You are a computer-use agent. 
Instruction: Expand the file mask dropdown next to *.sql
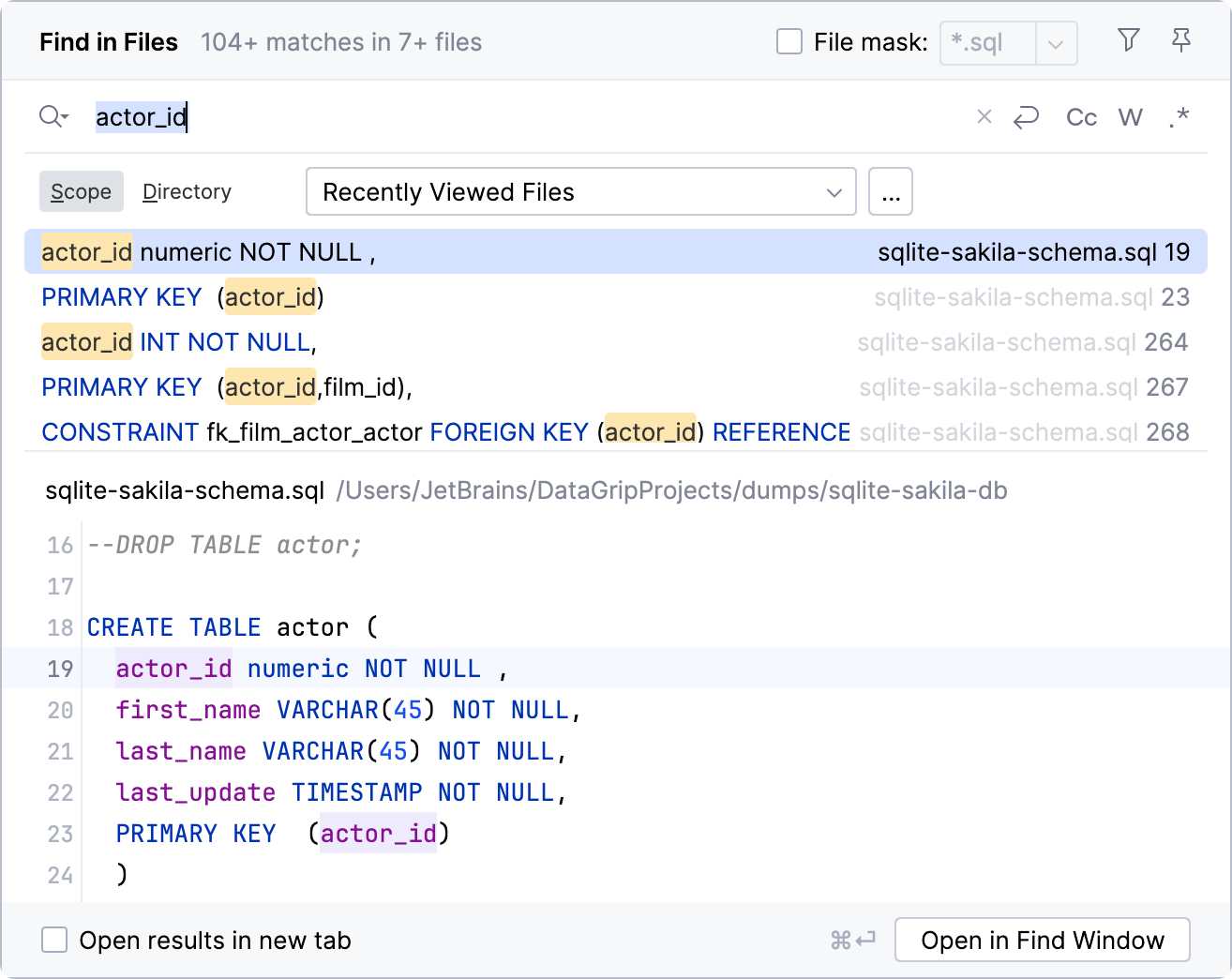tap(1057, 43)
